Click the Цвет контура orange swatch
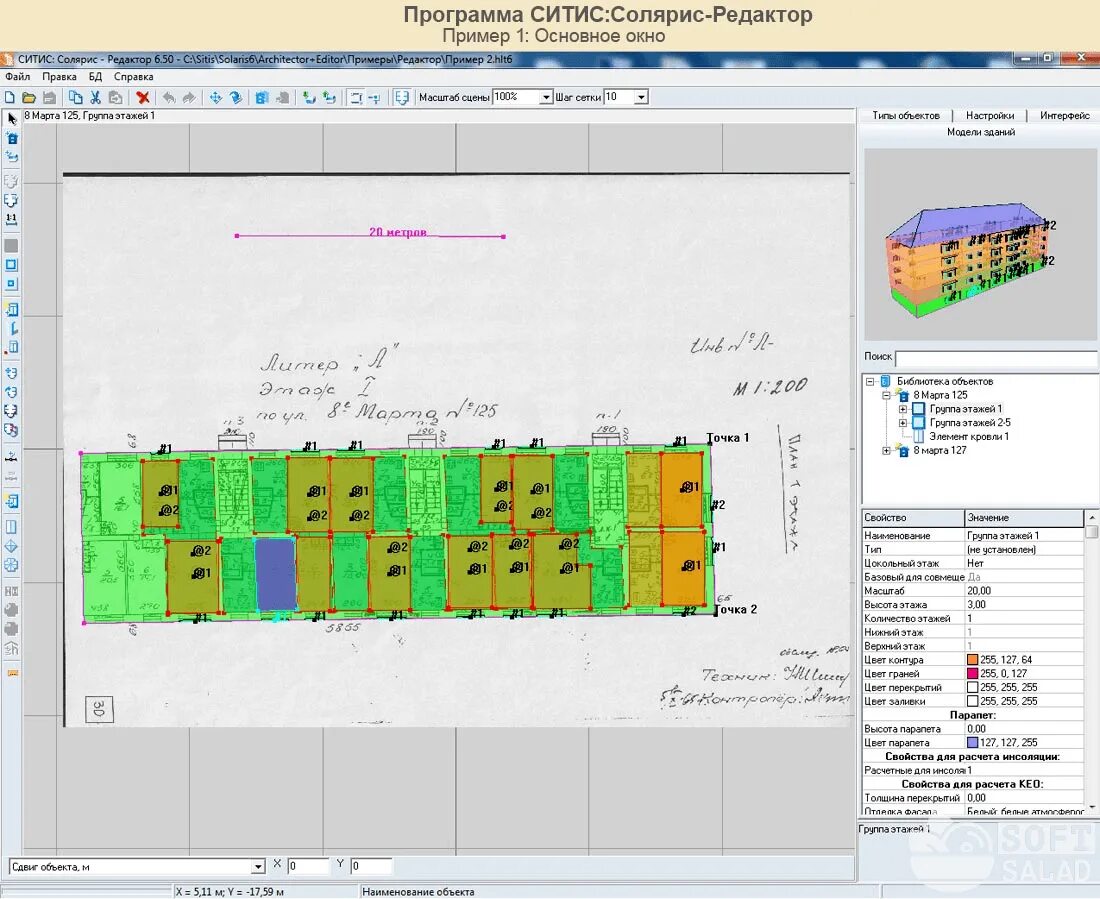Image resolution: width=1100 pixels, height=899 pixels. tap(972, 660)
